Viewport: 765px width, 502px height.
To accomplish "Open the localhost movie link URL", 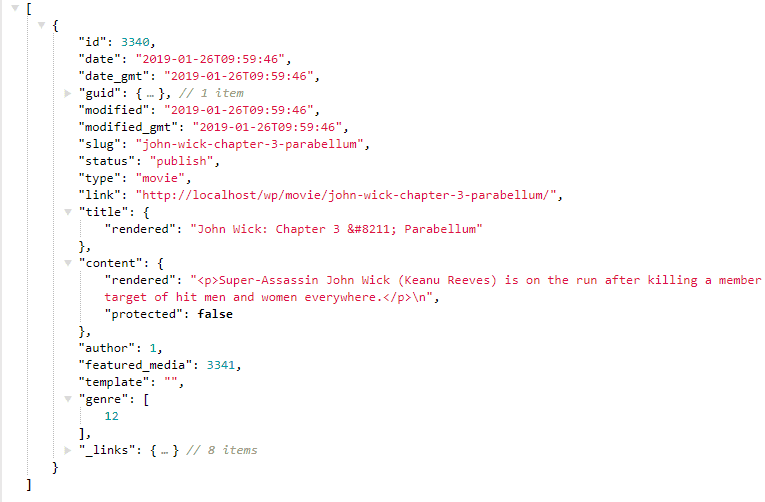I will 346,195.
